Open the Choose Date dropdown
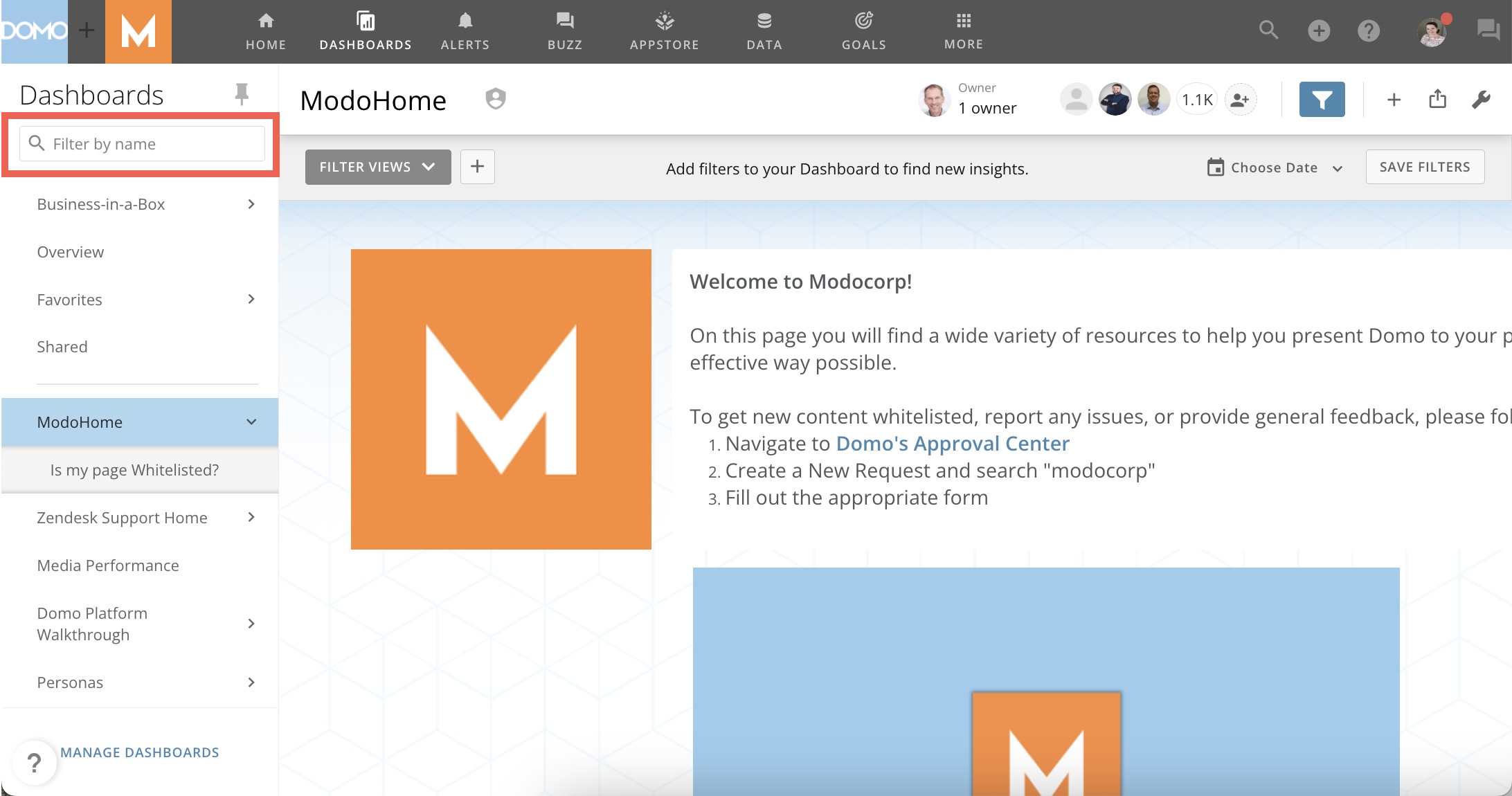 tap(1275, 168)
